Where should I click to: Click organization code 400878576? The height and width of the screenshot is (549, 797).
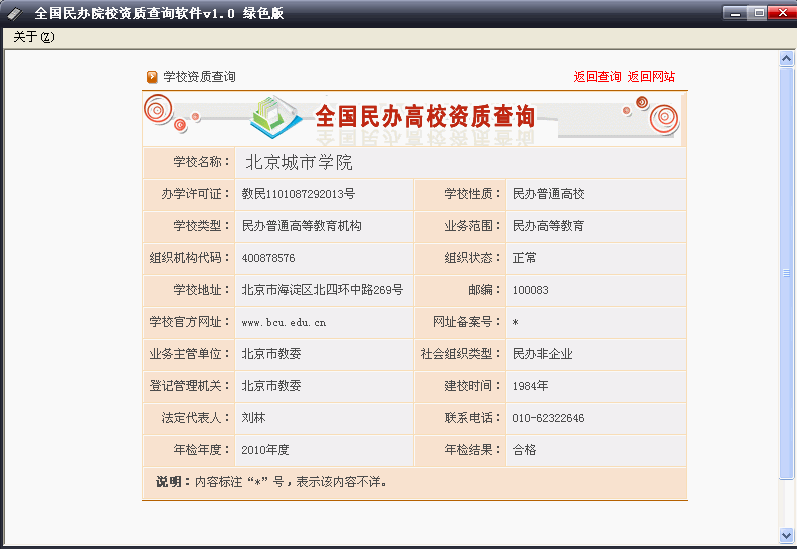(268, 258)
